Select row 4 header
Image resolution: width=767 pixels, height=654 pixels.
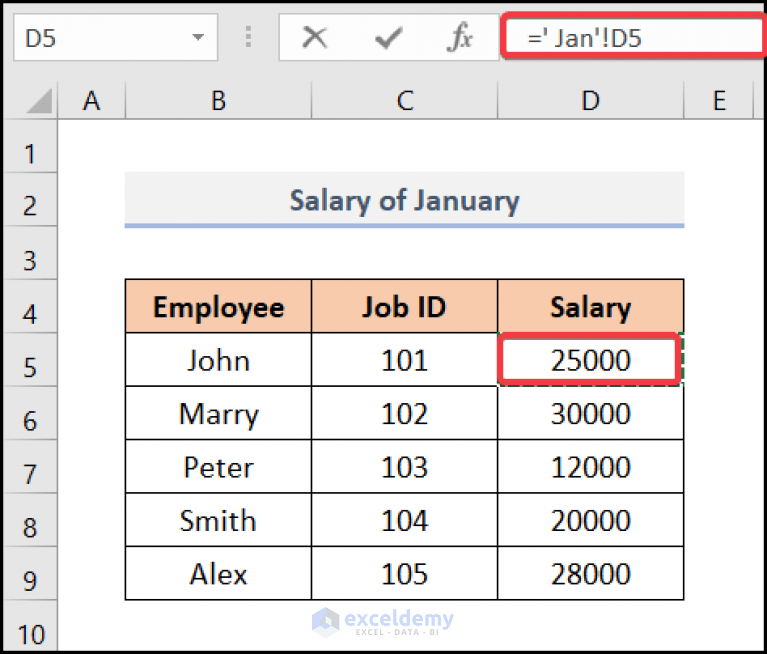(30, 306)
